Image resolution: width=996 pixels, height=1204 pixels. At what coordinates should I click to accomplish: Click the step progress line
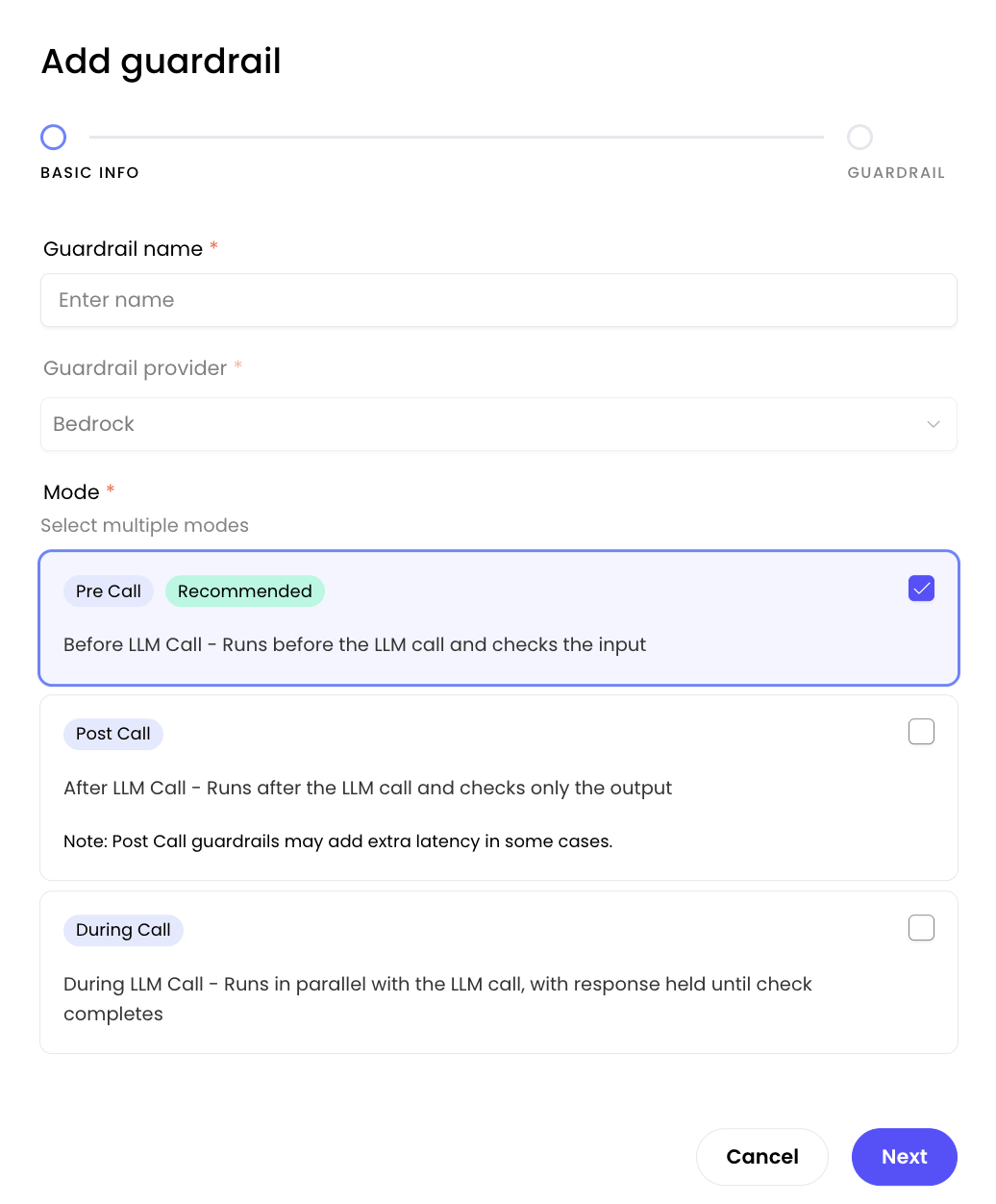click(x=457, y=138)
